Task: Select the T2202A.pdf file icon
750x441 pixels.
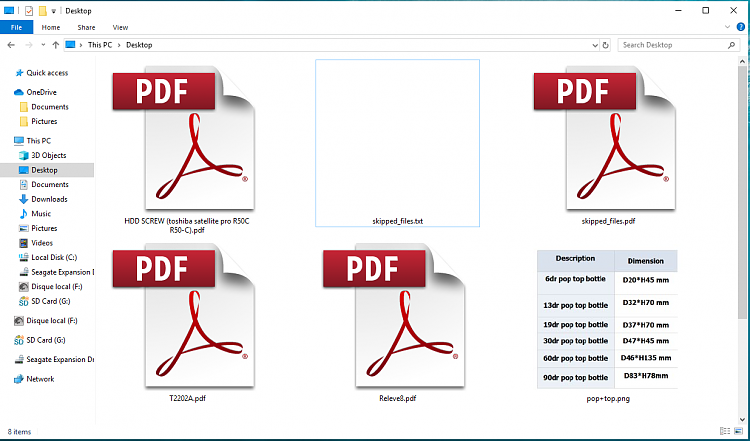Action: (184, 315)
